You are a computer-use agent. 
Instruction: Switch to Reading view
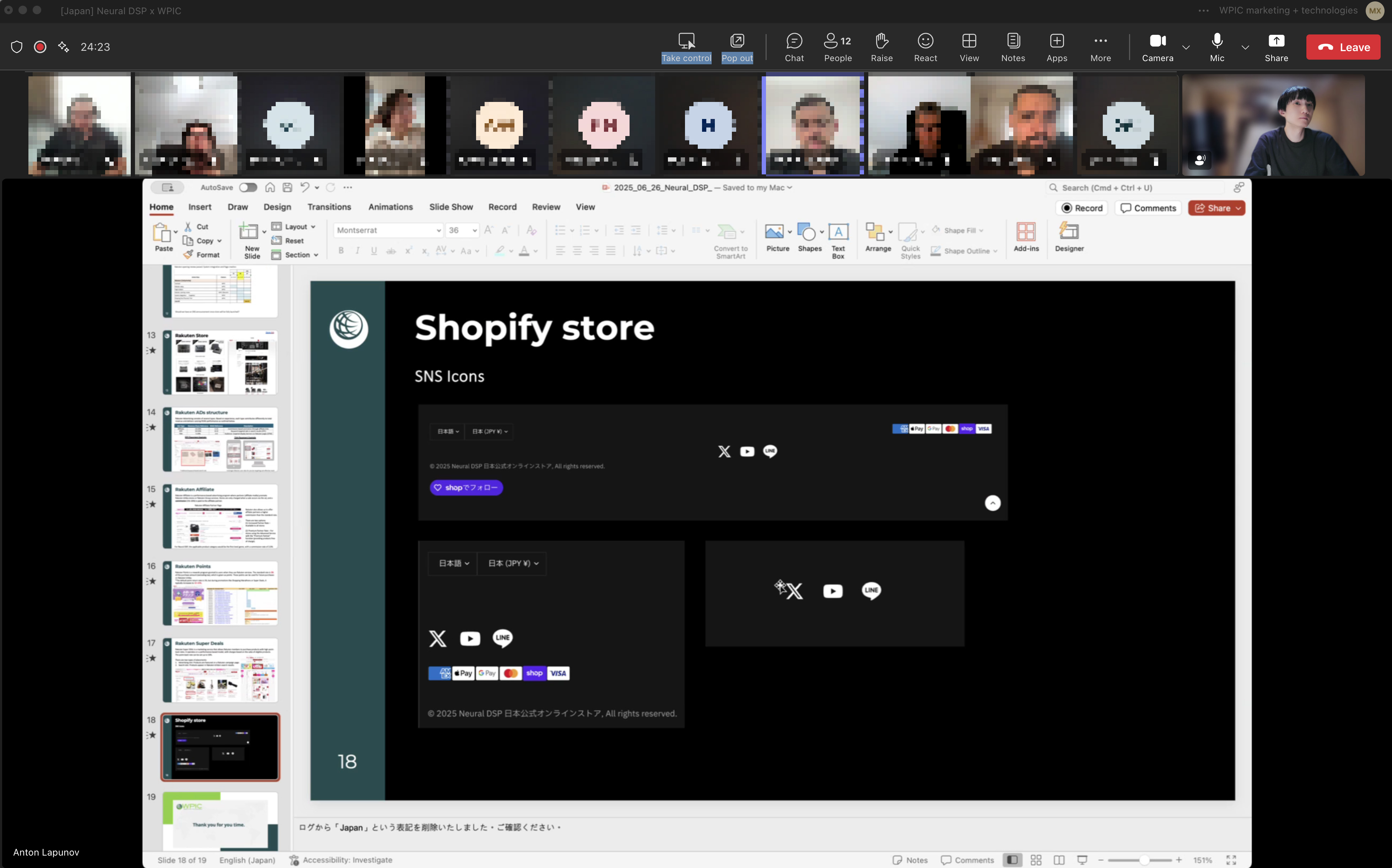(1059, 860)
